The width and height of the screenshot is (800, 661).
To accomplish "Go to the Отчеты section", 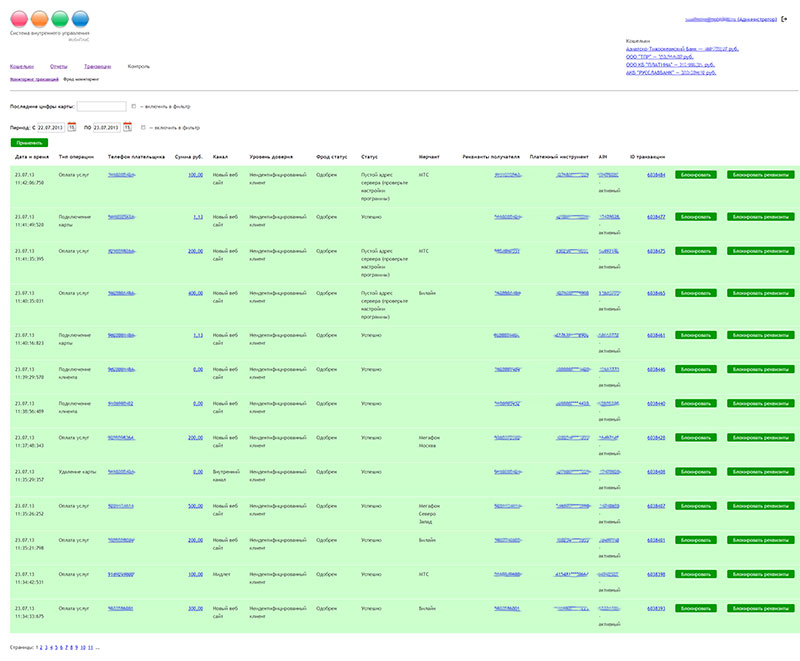I will [x=58, y=66].
